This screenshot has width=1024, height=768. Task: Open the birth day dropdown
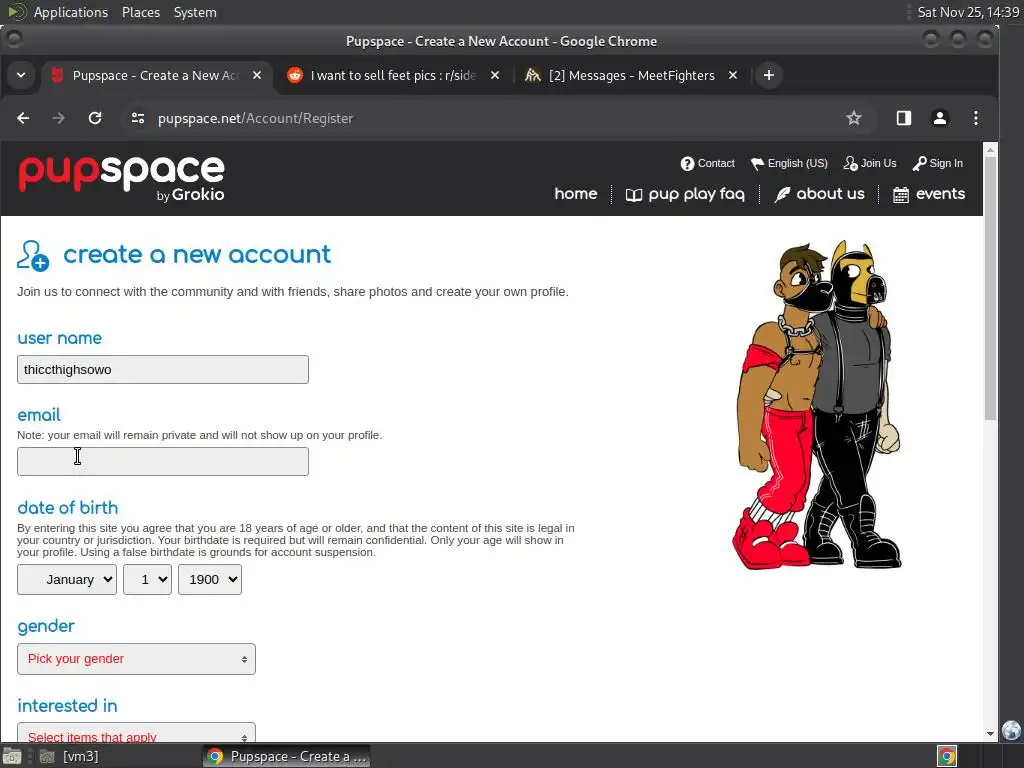coord(148,580)
